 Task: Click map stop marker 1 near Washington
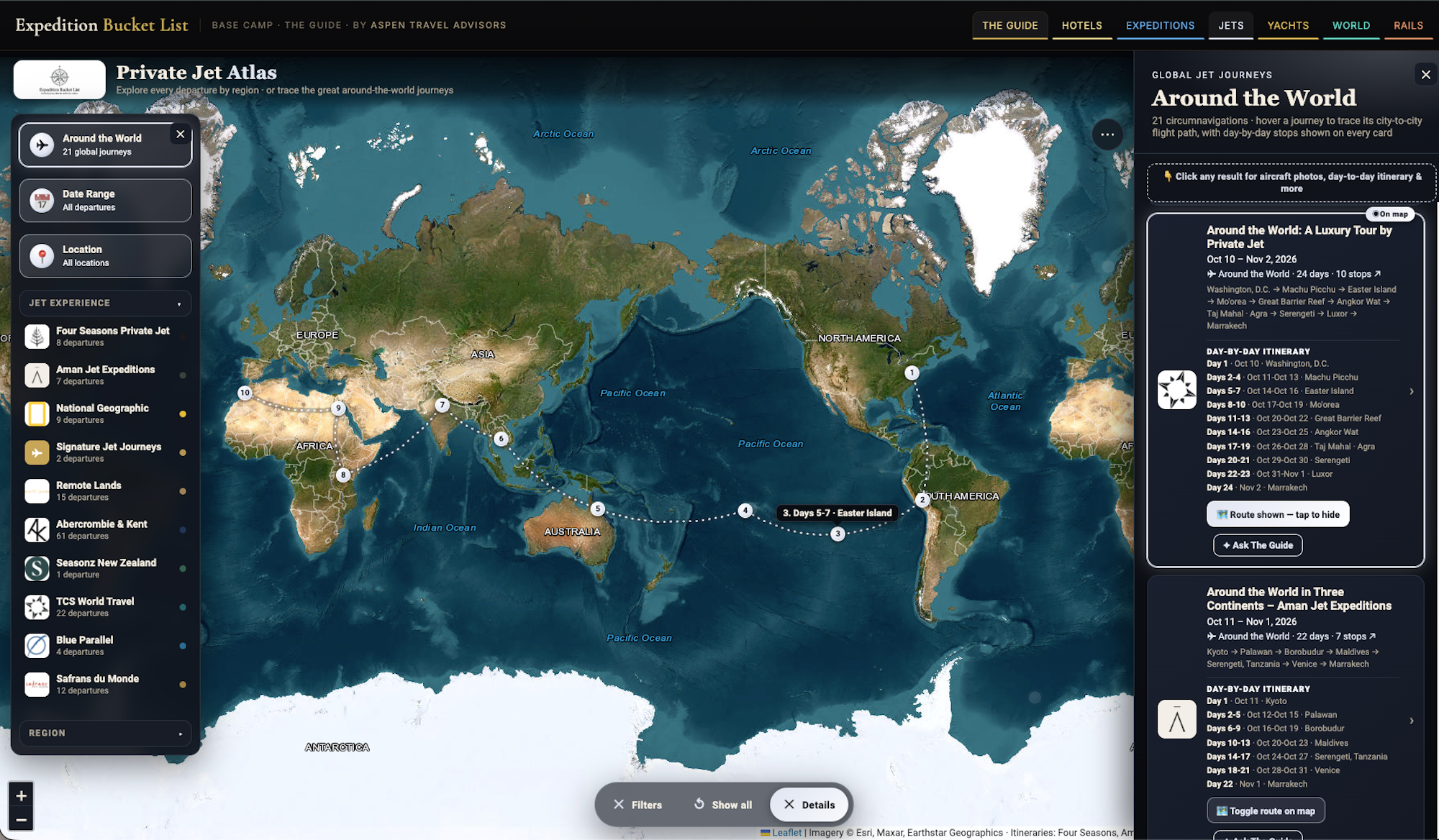(x=912, y=373)
